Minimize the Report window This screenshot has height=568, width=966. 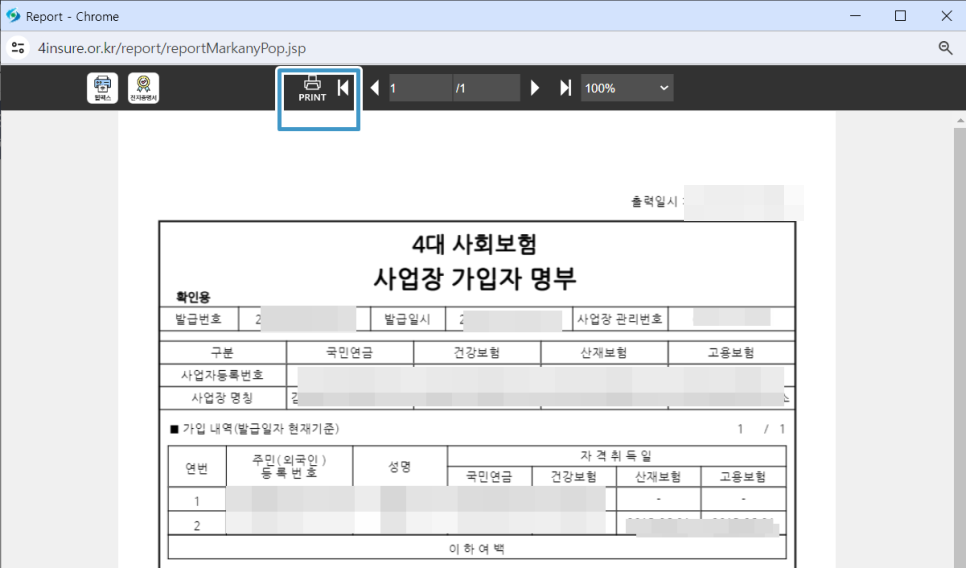click(855, 15)
